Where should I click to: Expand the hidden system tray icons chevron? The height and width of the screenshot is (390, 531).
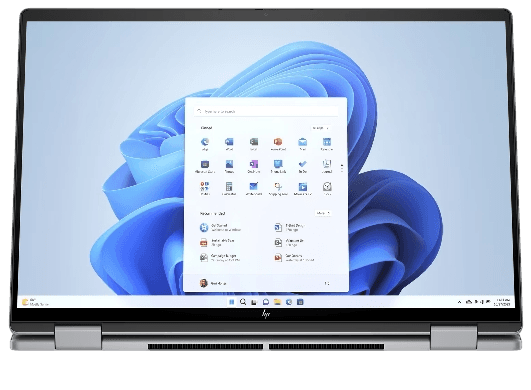(x=460, y=302)
